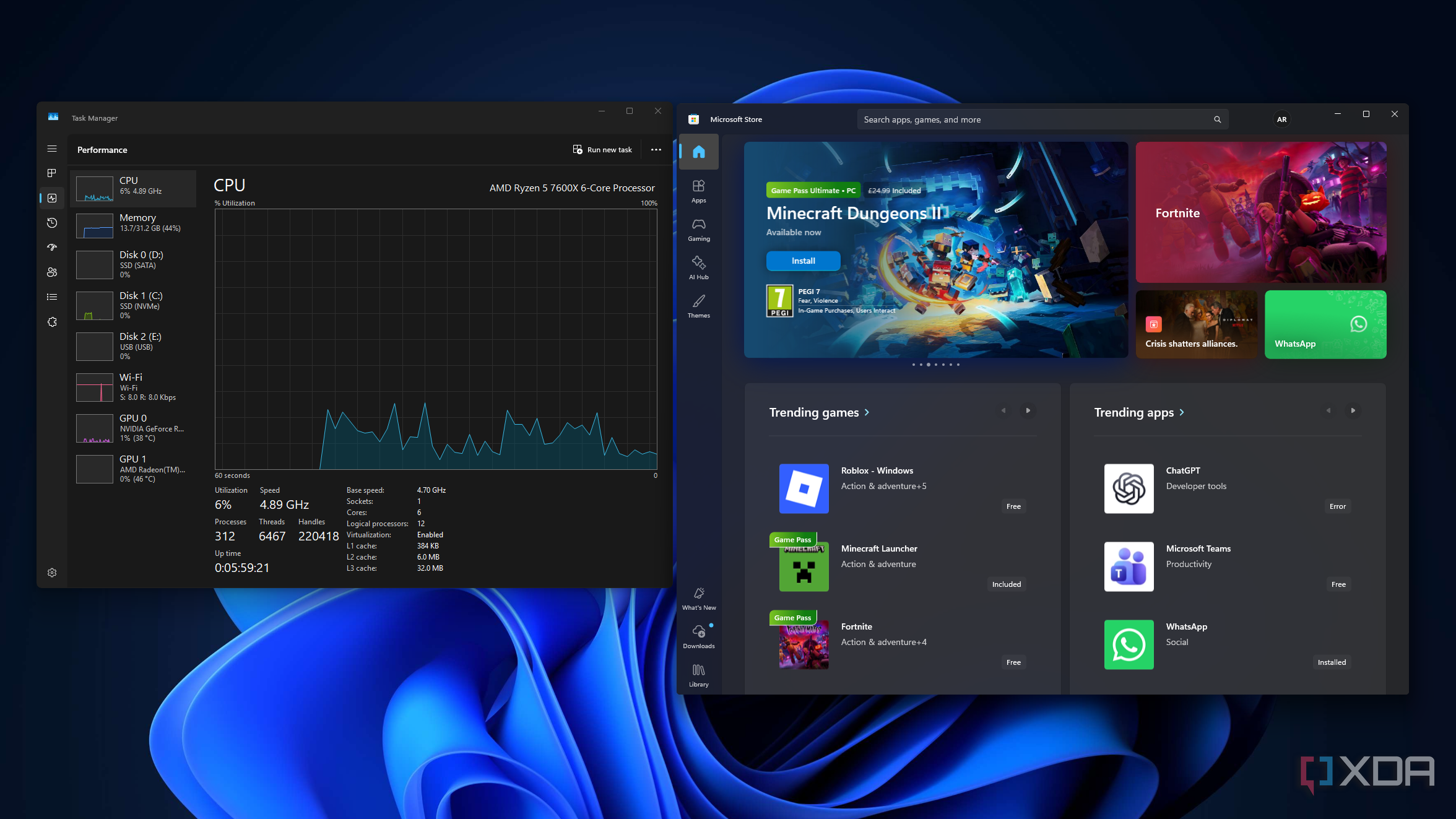Go to Microsoft Store Home

click(699, 152)
